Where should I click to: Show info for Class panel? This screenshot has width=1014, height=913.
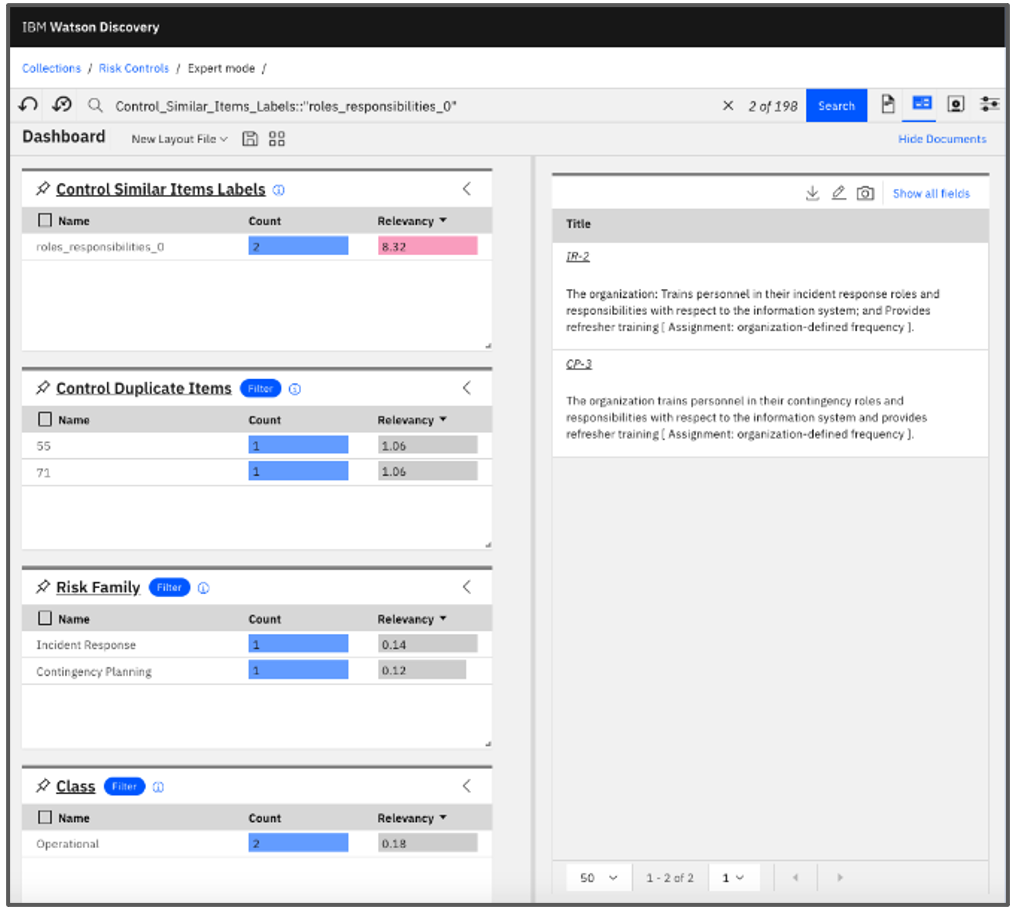(x=158, y=787)
